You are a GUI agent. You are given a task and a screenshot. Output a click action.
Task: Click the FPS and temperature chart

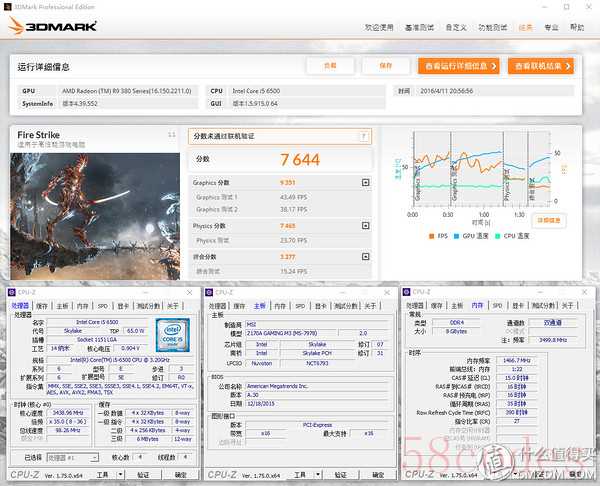pos(481,168)
